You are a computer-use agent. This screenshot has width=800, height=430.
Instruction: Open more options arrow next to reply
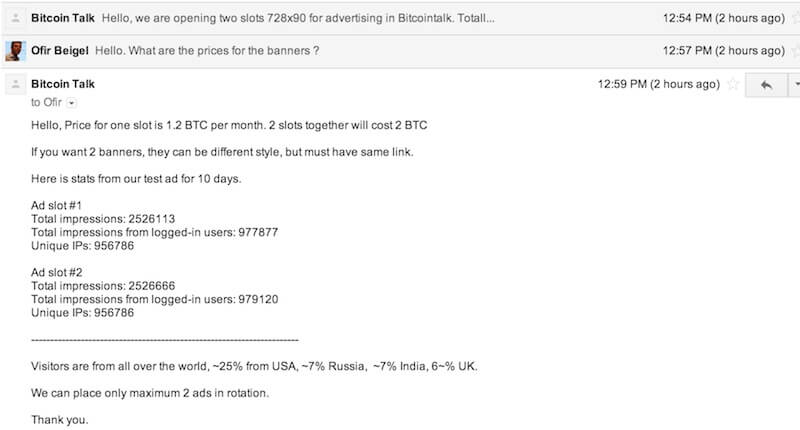pyautogui.click(x=794, y=85)
